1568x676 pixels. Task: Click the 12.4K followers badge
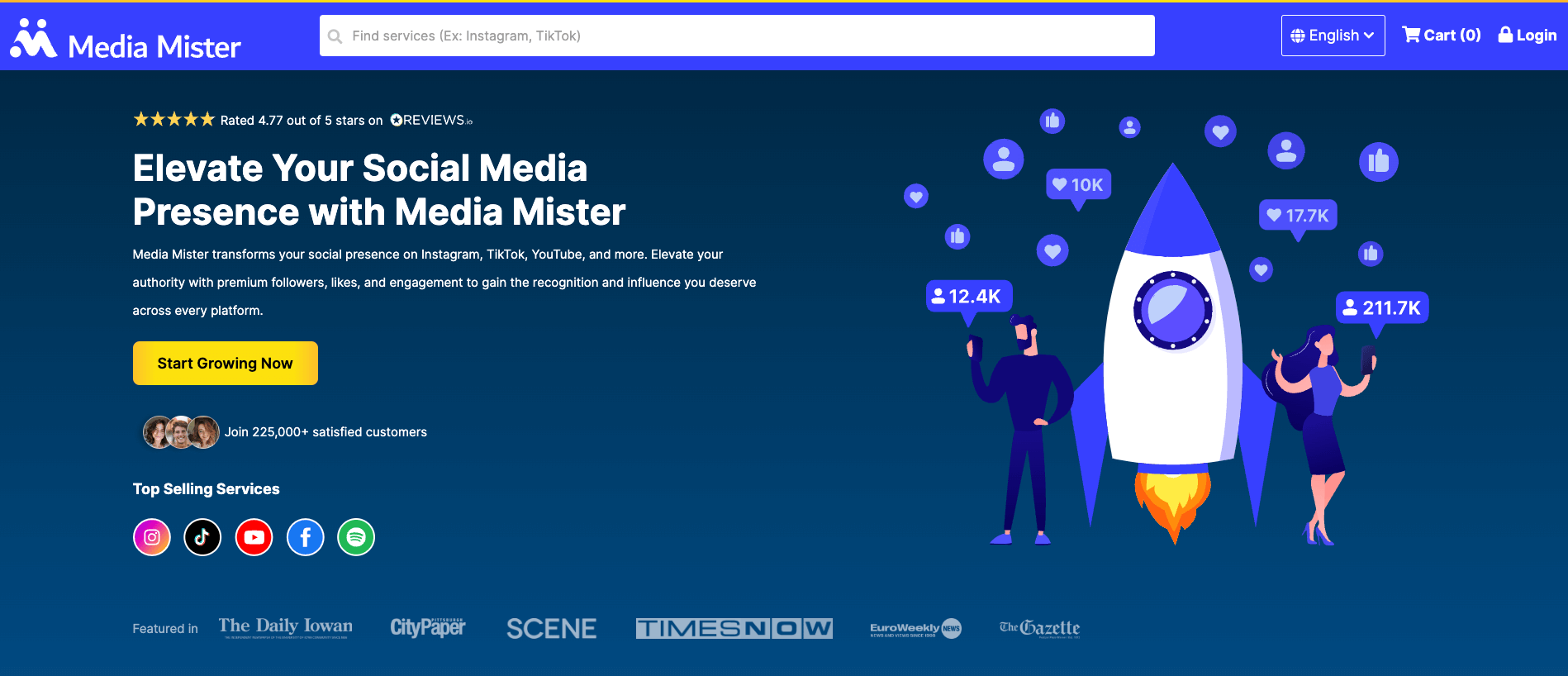click(969, 296)
